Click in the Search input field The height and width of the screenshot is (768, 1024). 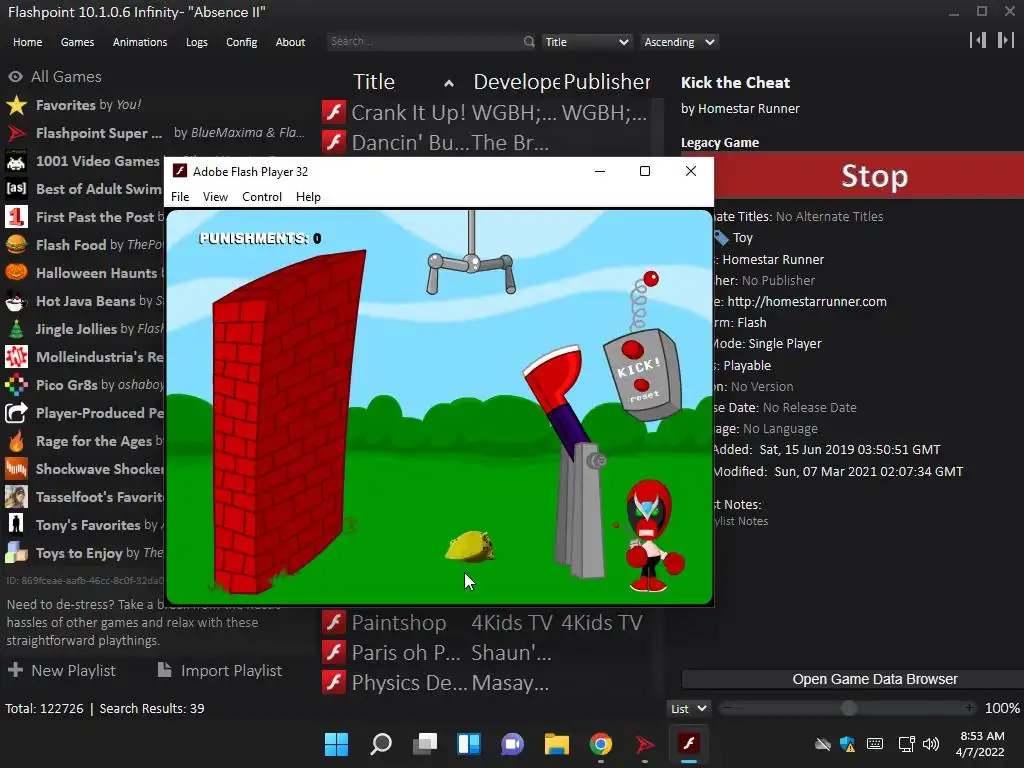coord(424,42)
